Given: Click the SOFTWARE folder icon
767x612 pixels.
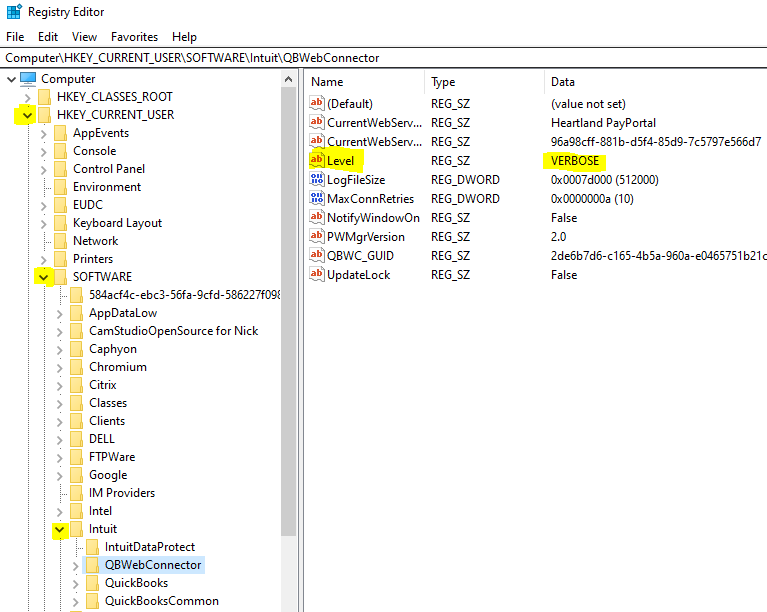Looking at the screenshot, I should click(61, 277).
